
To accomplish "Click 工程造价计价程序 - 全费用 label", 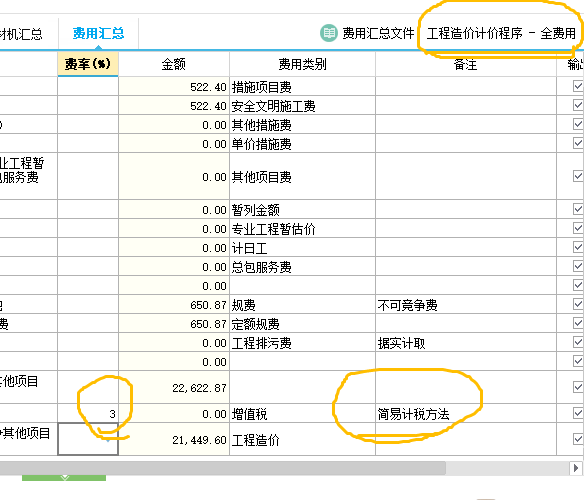I will (501, 34).
